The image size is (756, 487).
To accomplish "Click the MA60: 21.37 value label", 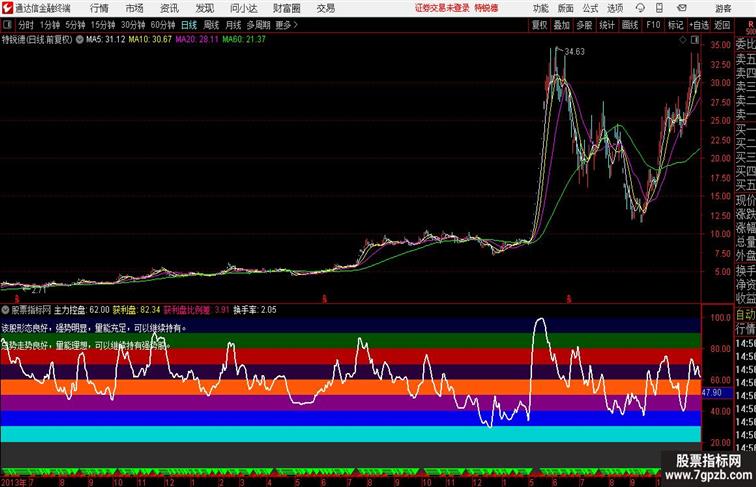I will pos(244,40).
